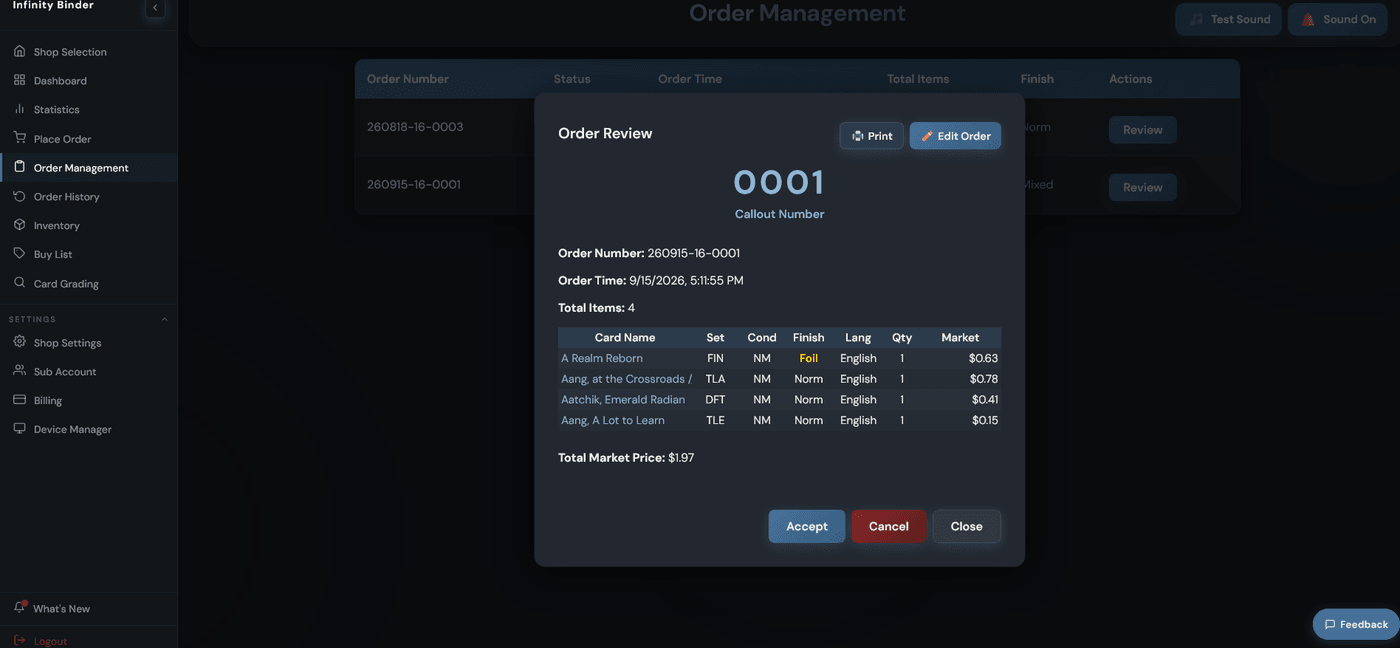Open Device Manager menu item
Viewport: 1400px width, 648px height.
click(x=89, y=430)
